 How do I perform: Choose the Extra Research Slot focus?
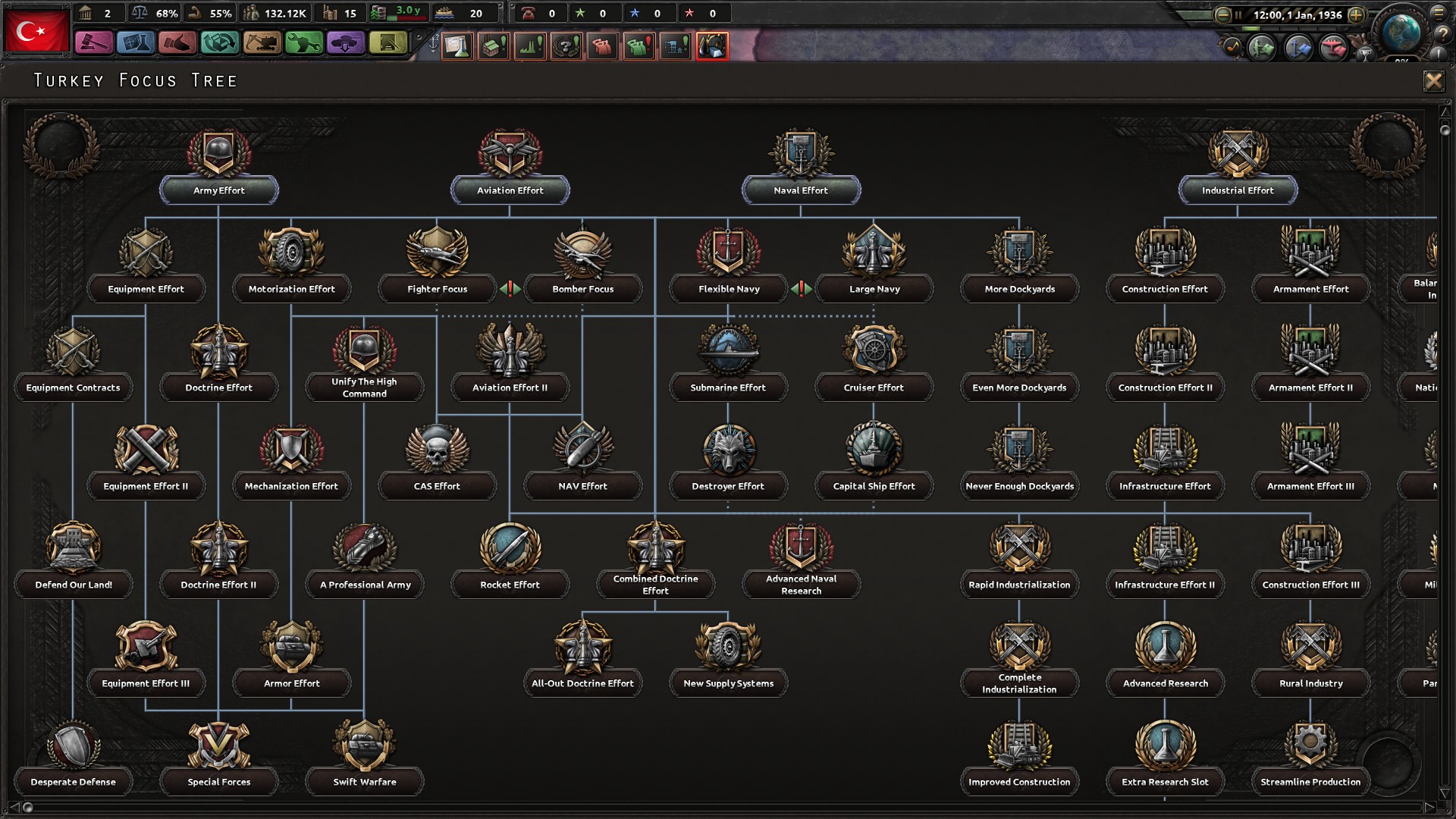pyautogui.click(x=1166, y=758)
